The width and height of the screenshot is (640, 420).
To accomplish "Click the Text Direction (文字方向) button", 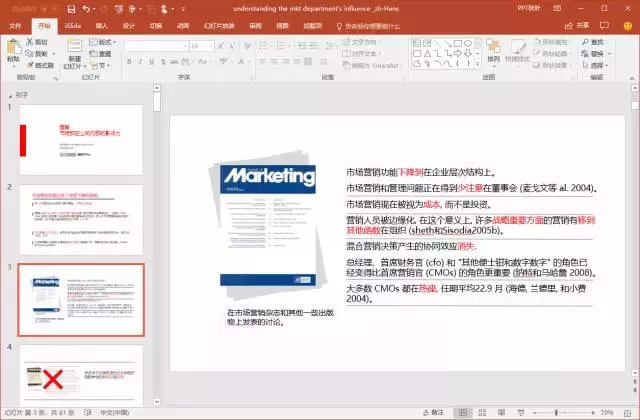I will coord(362,42).
